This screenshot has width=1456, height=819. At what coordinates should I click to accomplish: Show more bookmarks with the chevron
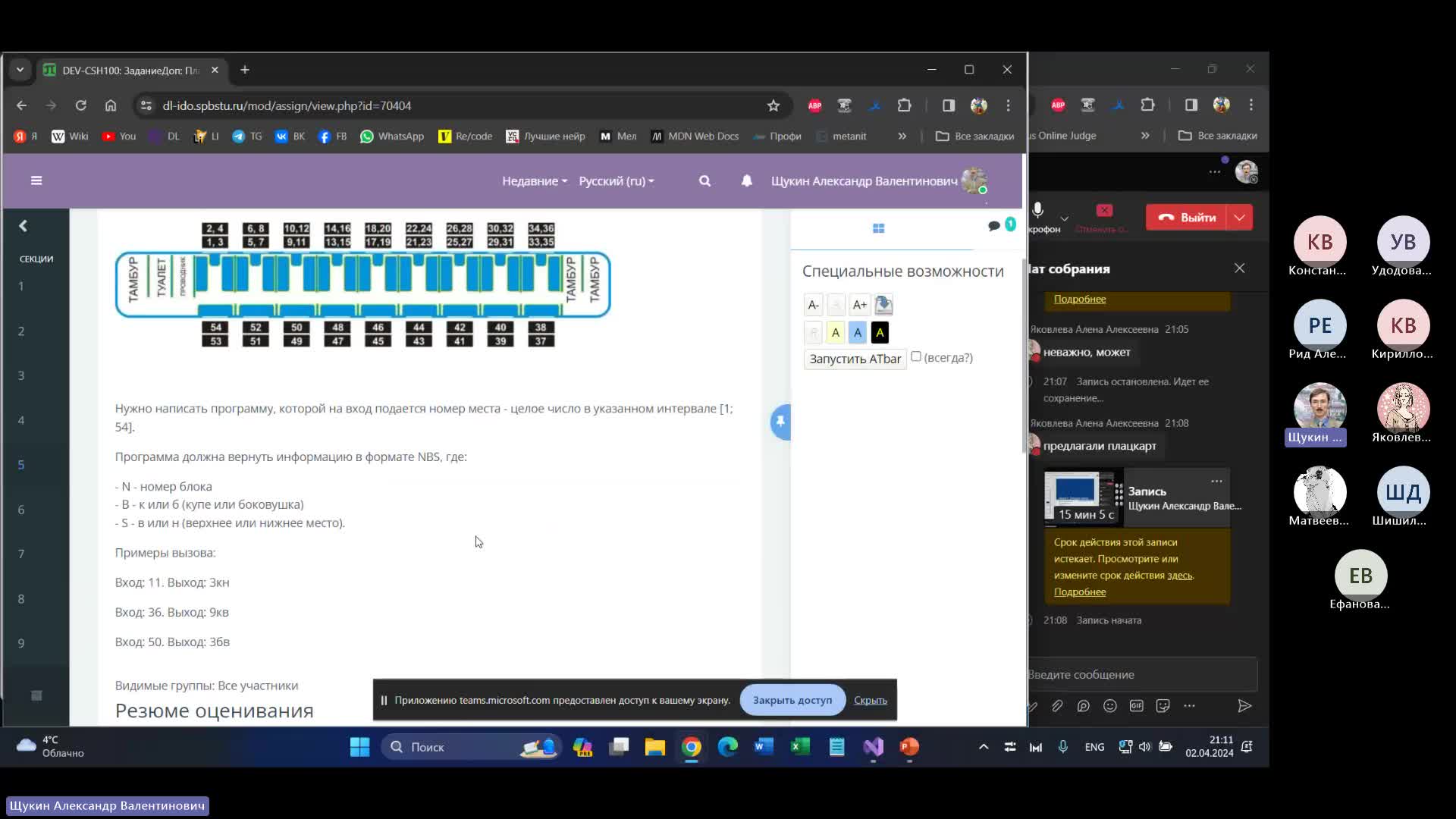click(x=902, y=136)
